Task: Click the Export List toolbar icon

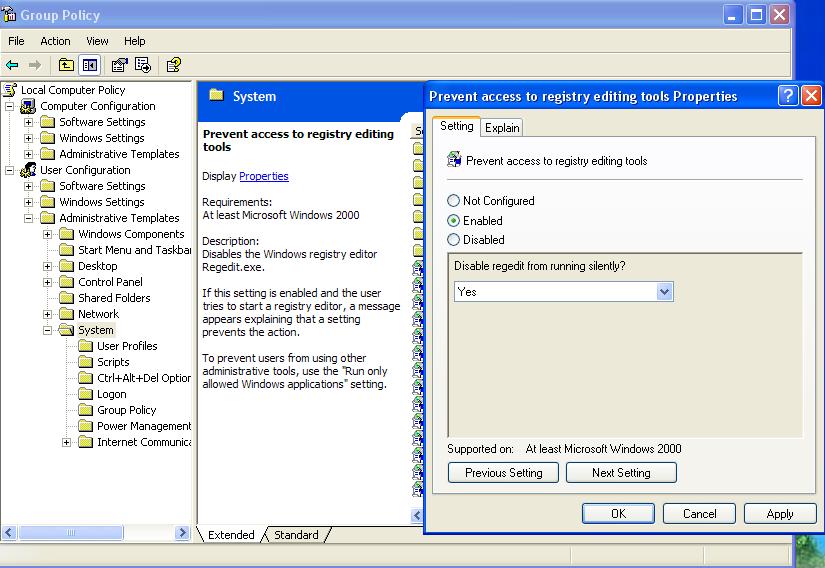Action: coord(143,65)
